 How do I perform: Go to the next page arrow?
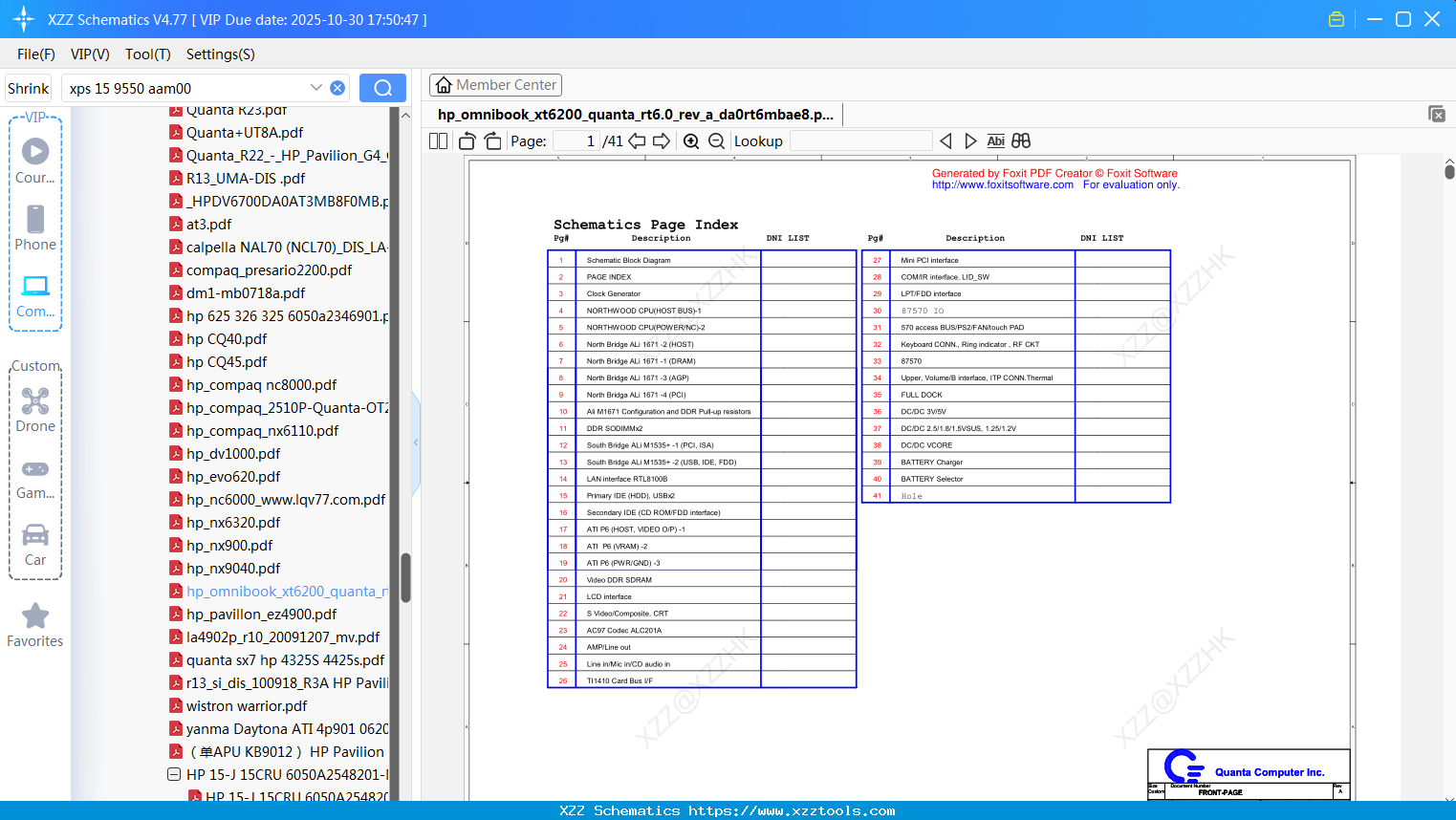click(662, 140)
